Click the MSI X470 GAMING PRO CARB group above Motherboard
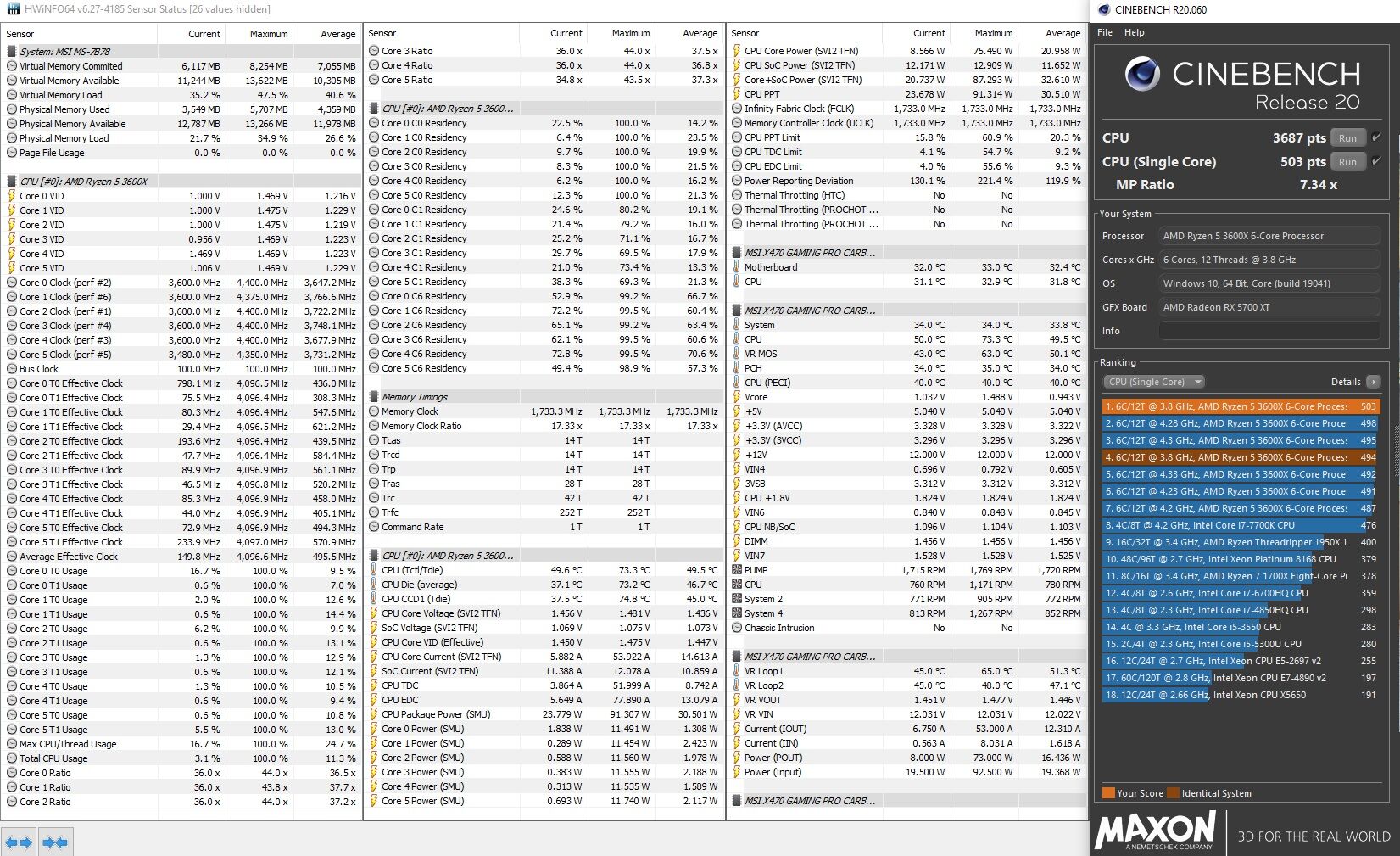The image size is (1400, 856). click(906, 253)
